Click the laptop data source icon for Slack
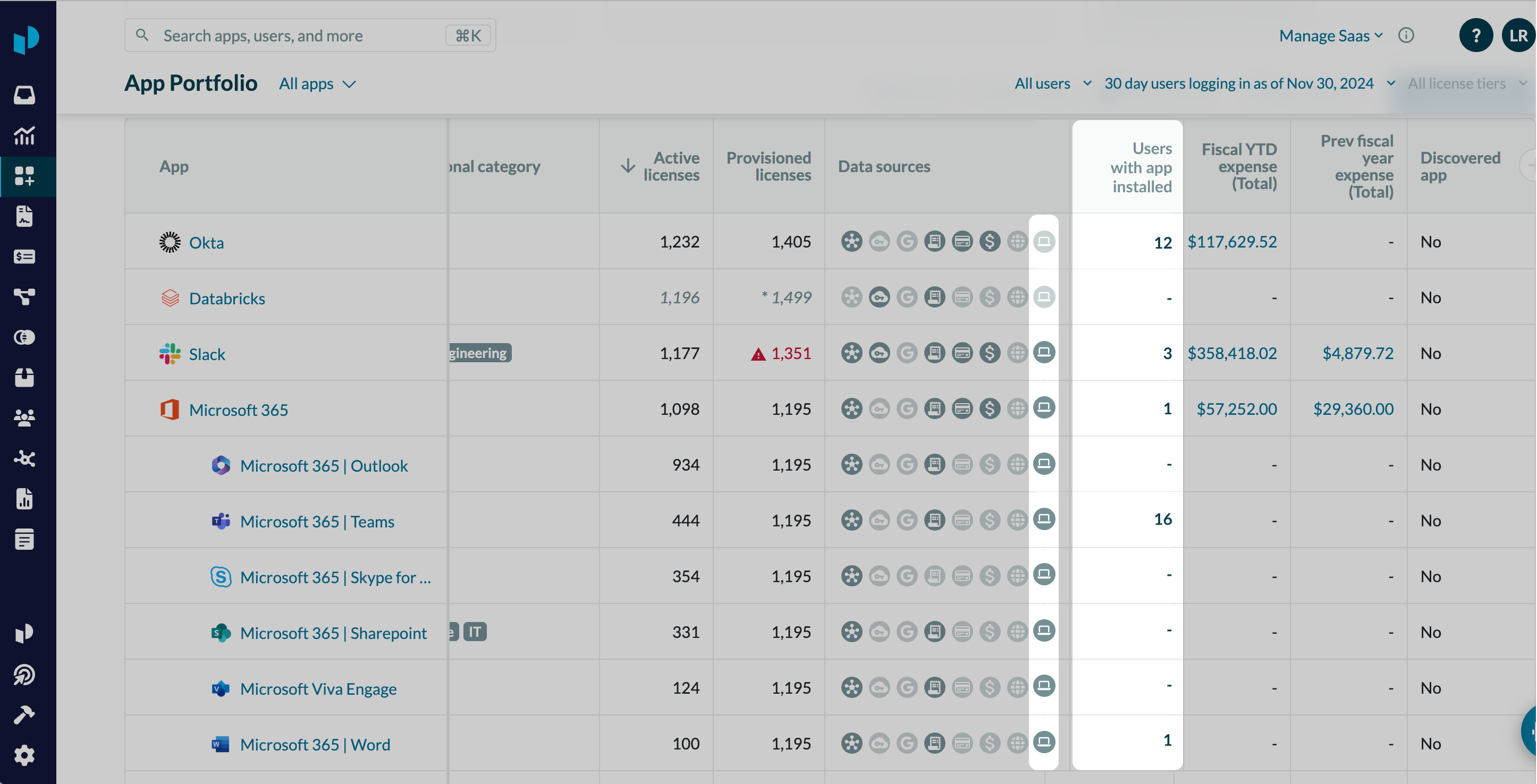The width and height of the screenshot is (1537, 784). 1044,352
